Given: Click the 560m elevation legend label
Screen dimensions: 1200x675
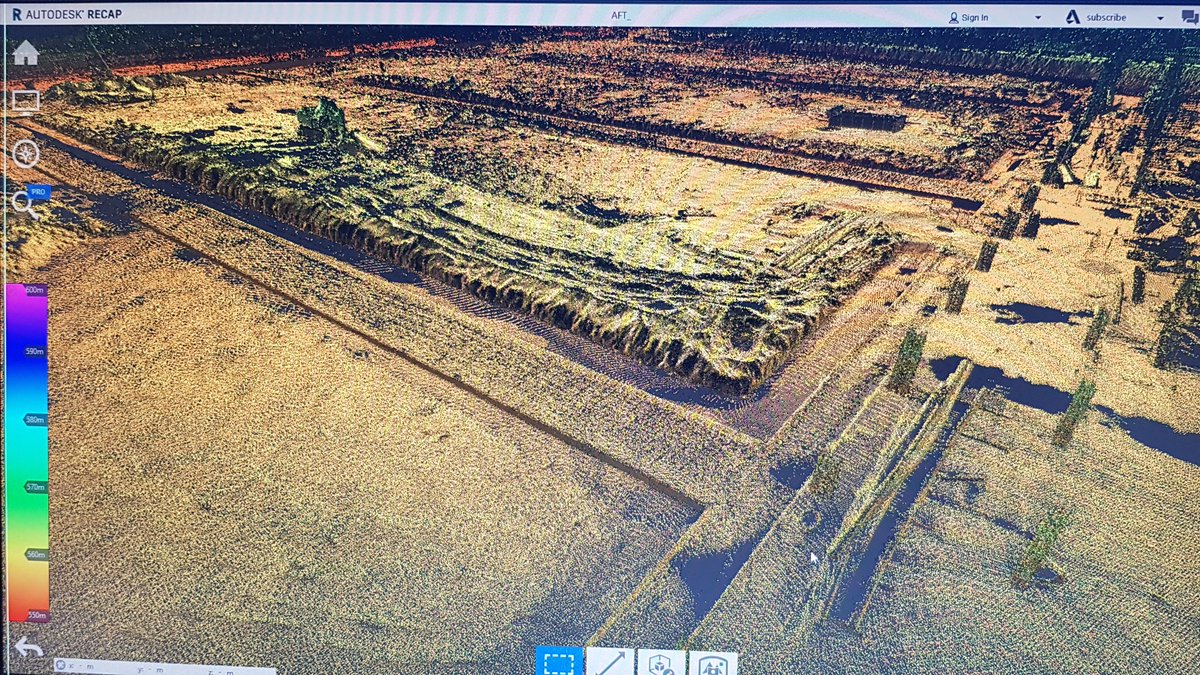Looking at the screenshot, I should click(x=36, y=554).
